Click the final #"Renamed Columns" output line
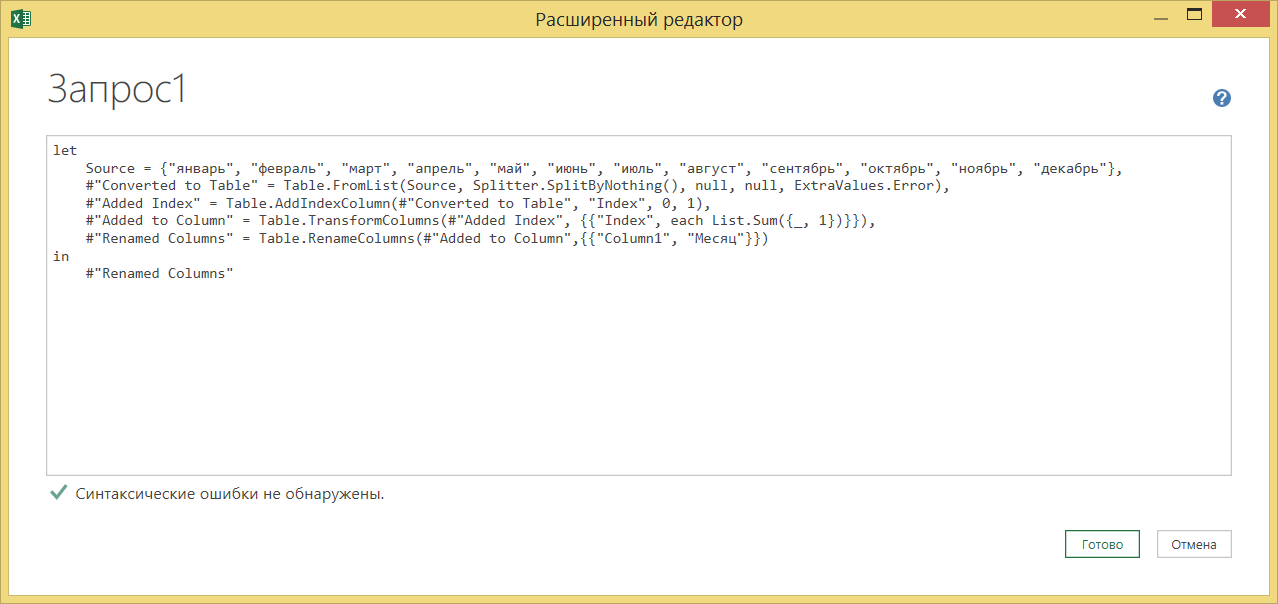The width and height of the screenshot is (1278, 604). click(159, 274)
